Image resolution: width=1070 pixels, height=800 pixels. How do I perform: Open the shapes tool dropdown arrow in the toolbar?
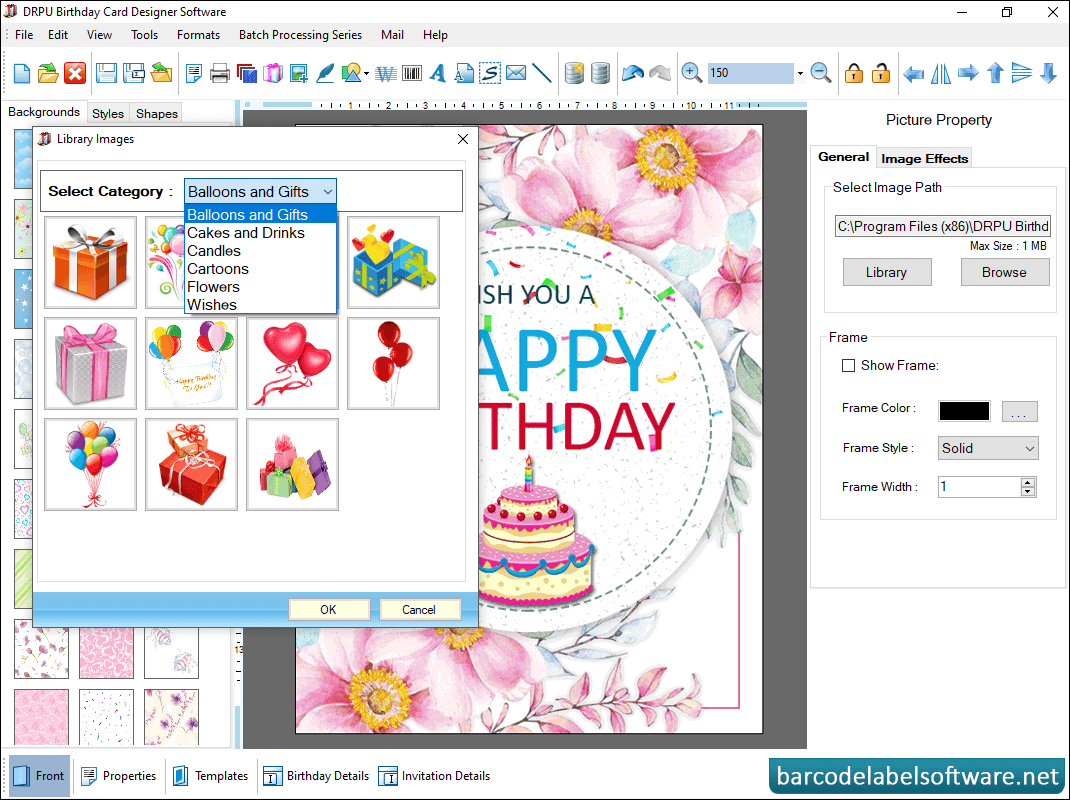(x=366, y=74)
